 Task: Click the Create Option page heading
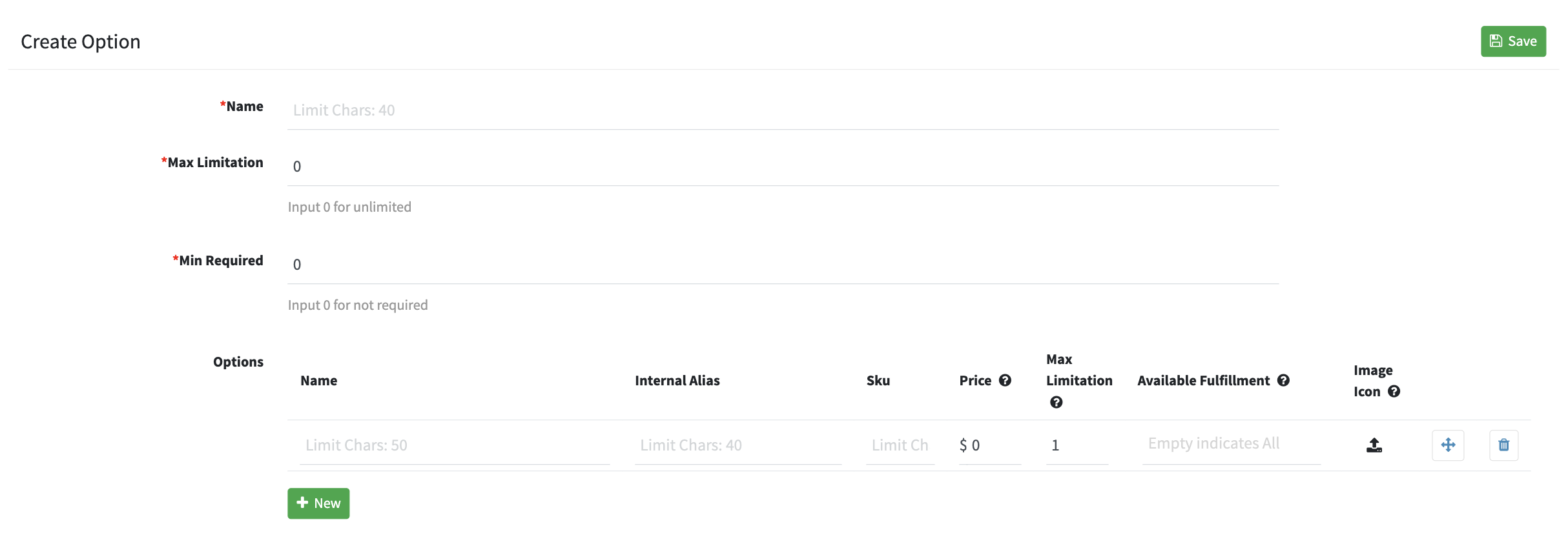click(81, 42)
